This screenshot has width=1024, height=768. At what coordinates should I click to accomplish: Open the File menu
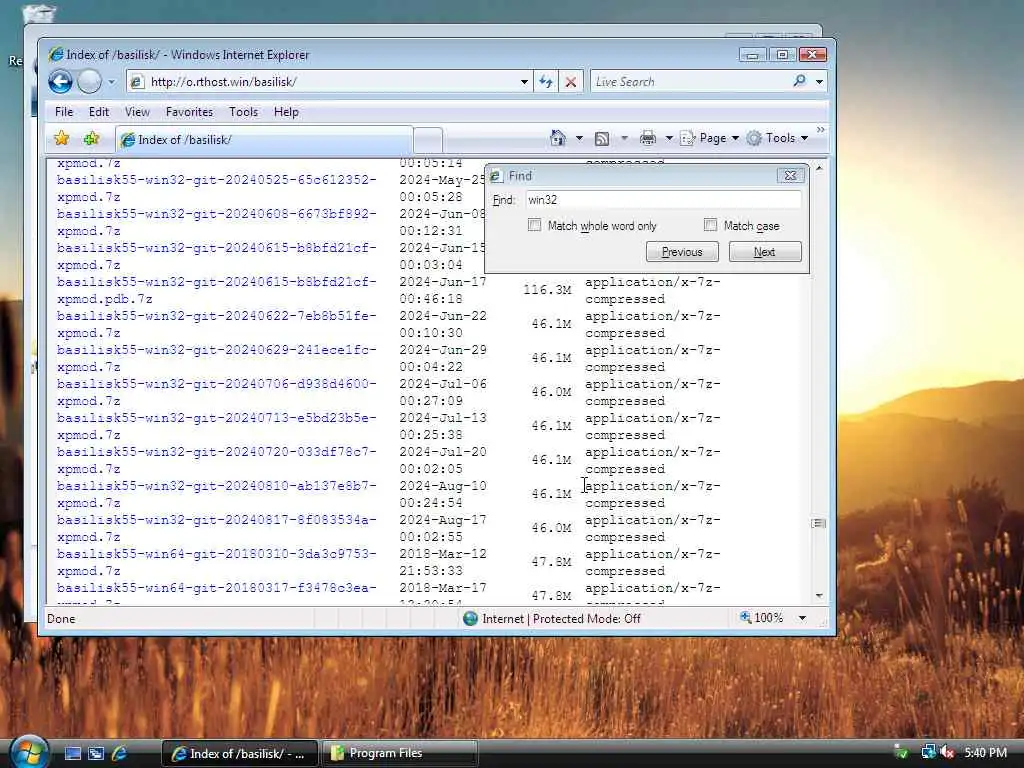(64, 112)
